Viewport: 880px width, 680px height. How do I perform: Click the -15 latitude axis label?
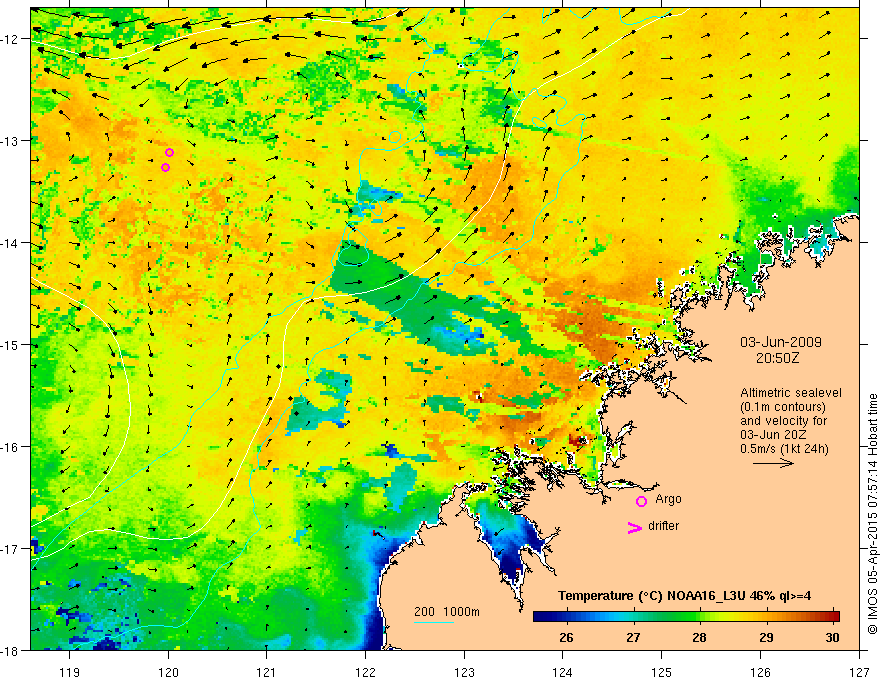click(11, 344)
